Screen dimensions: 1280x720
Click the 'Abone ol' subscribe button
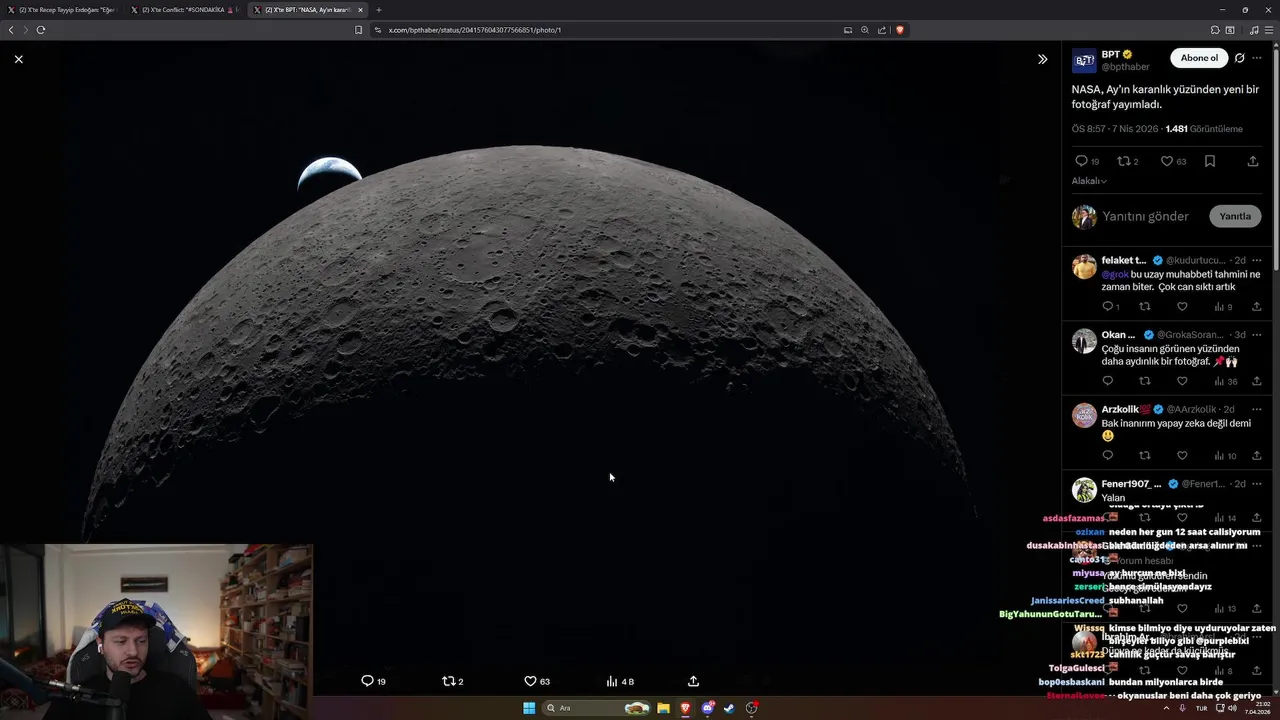click(x=1199, y=58)
